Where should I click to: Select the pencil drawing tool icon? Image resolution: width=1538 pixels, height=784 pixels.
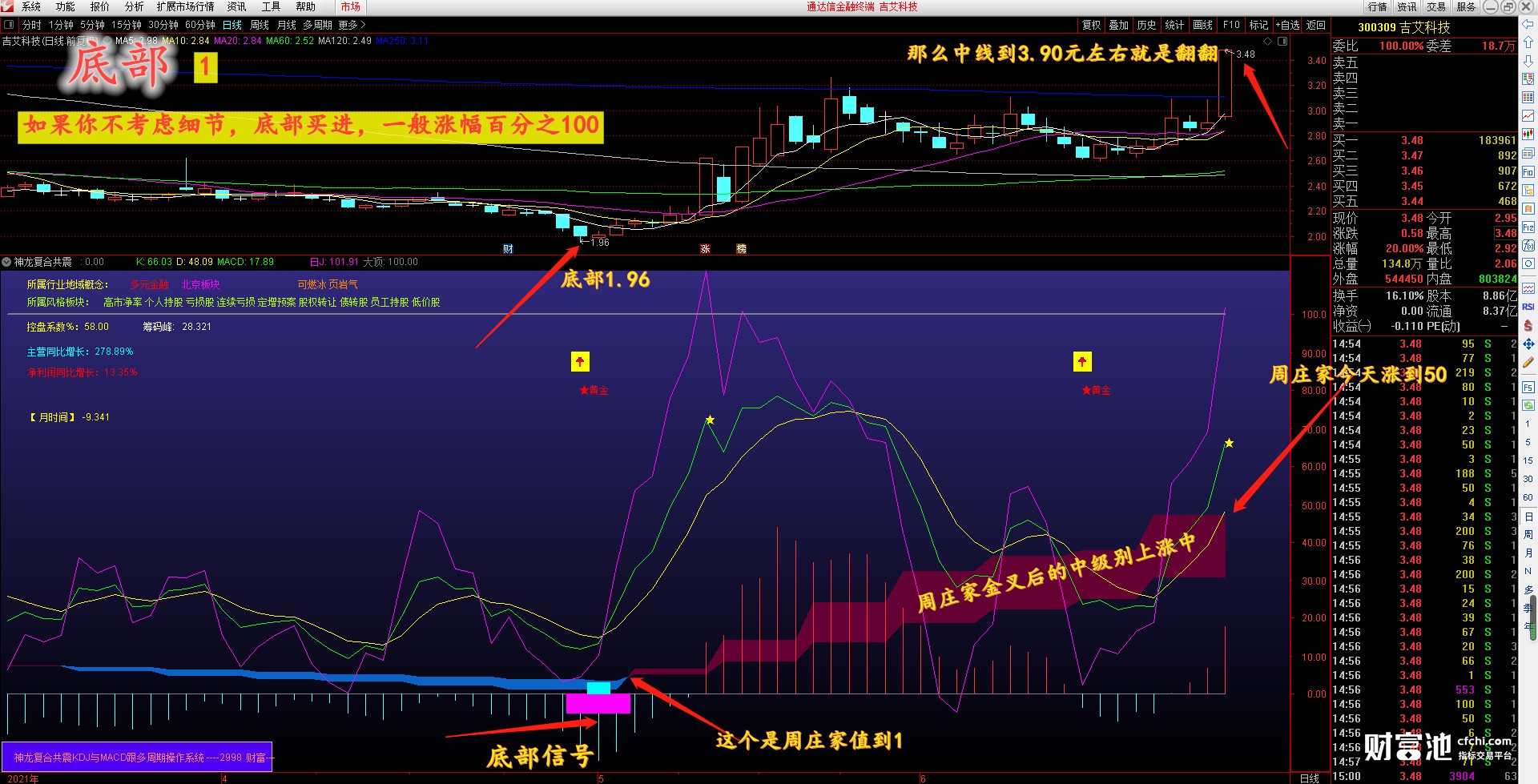pos(1528,362)
